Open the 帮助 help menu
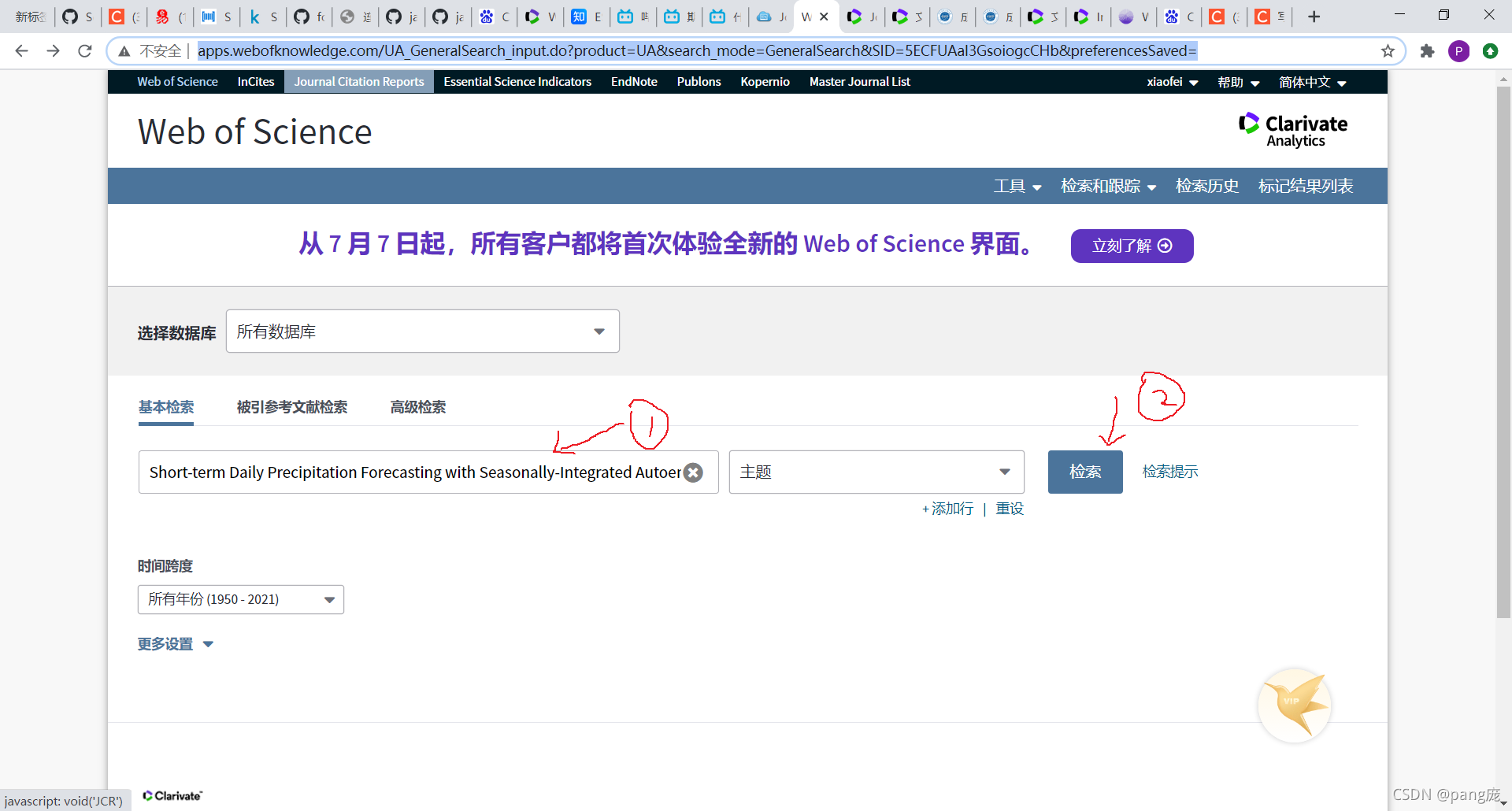 click(1238, 82)
